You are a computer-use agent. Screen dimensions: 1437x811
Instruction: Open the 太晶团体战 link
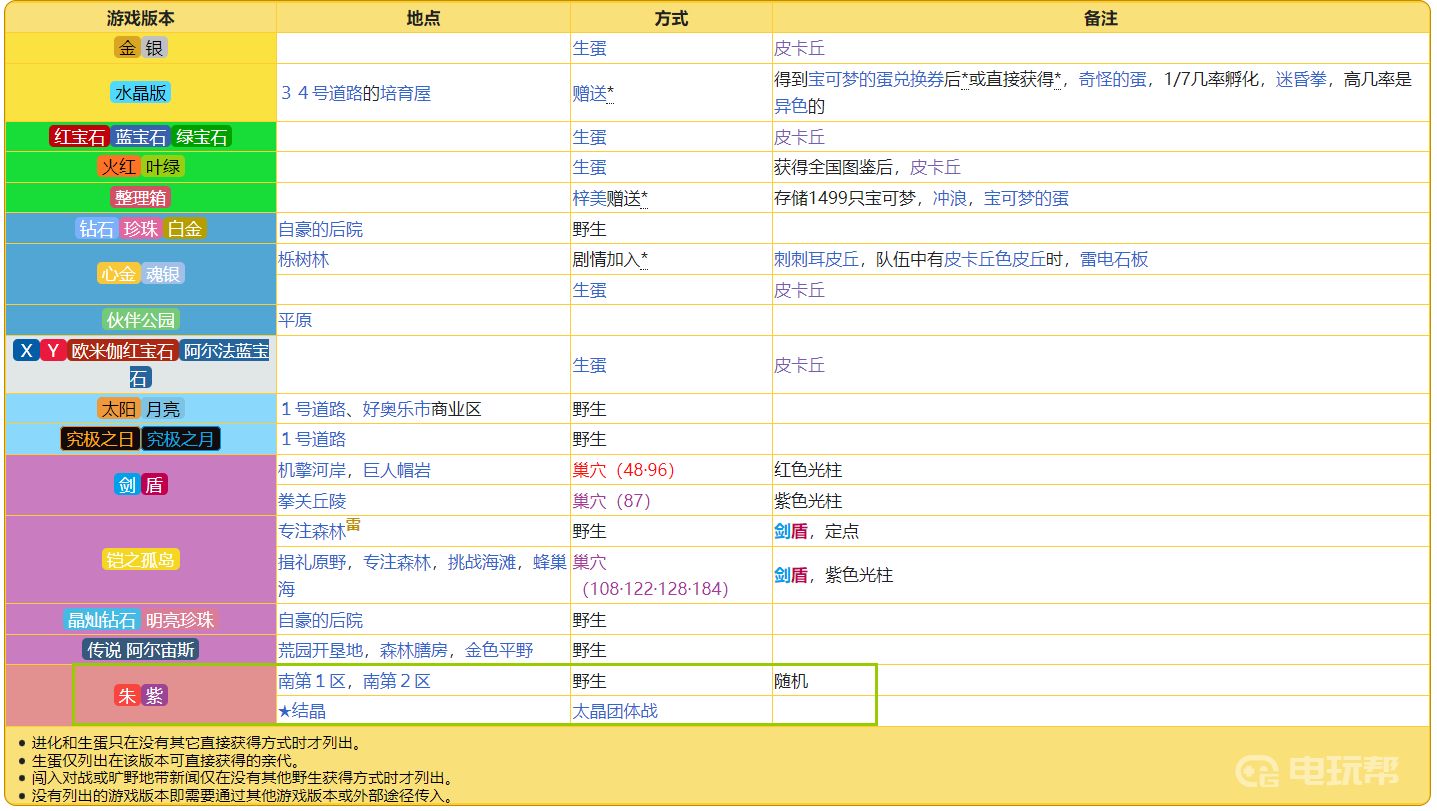point(615,711)
